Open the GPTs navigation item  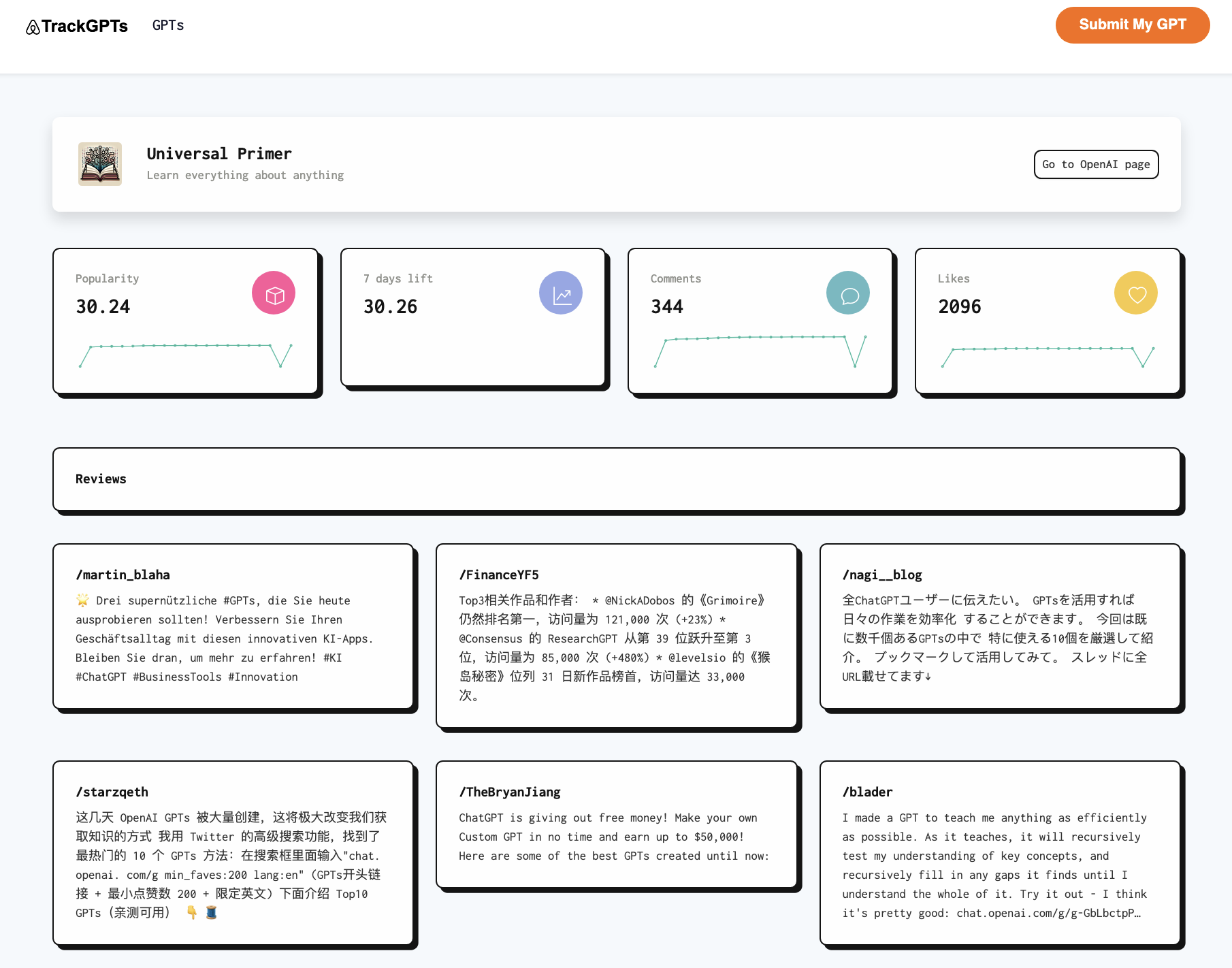168,25
